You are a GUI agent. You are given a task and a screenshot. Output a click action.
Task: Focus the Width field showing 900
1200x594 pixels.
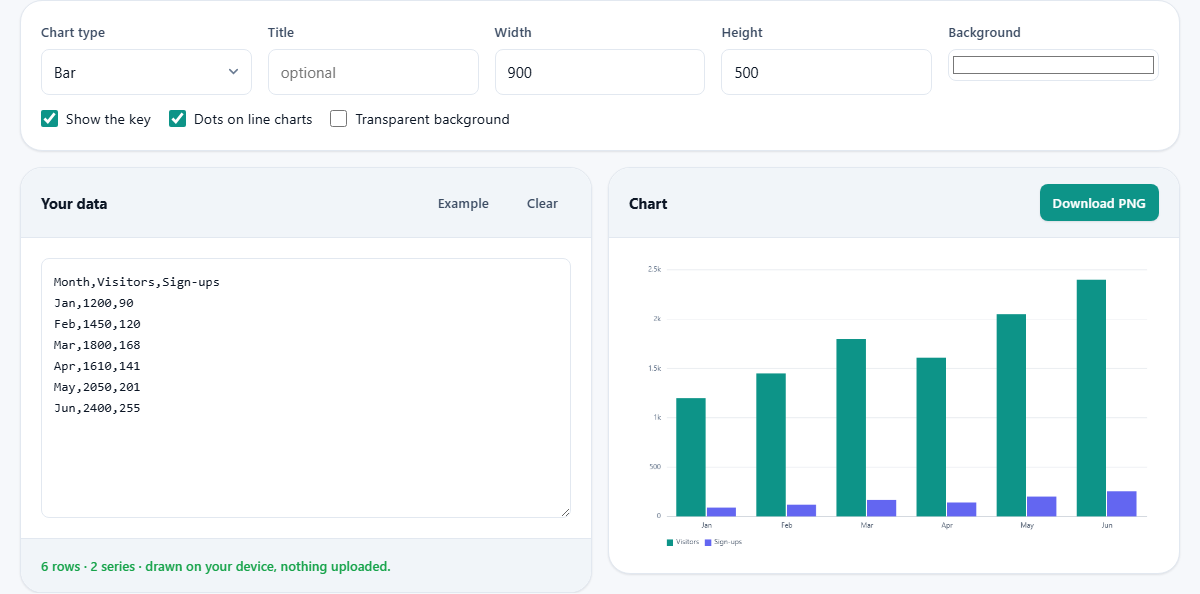[x=600, y=72]
